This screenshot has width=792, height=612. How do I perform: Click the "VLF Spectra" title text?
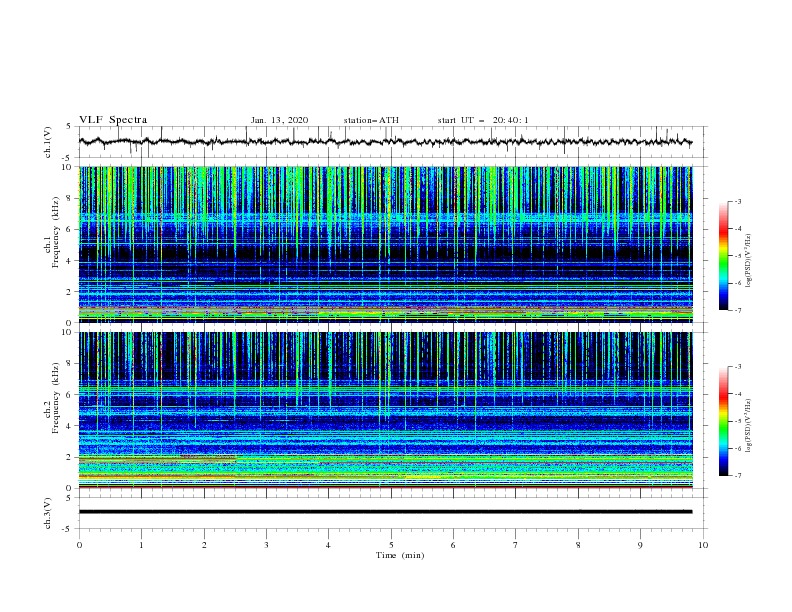click(x=113, y=120)
